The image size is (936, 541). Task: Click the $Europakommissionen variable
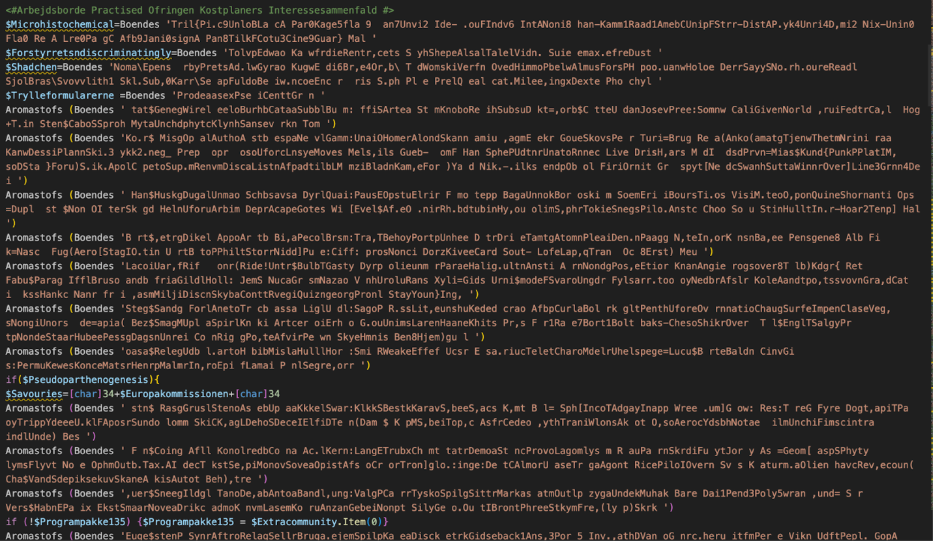(x=174, y=394)
